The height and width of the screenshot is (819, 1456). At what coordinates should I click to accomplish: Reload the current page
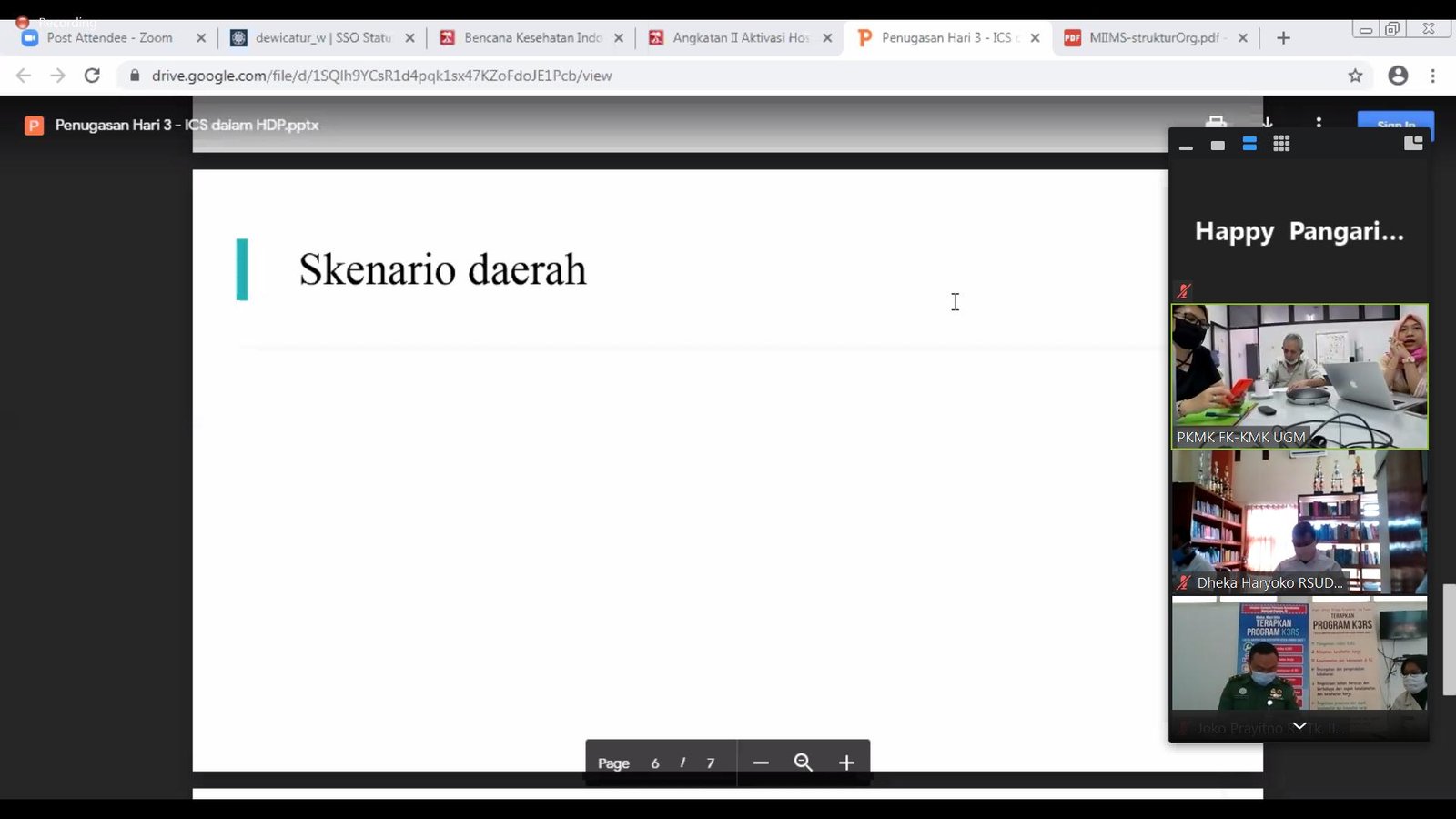pos(92,76)
